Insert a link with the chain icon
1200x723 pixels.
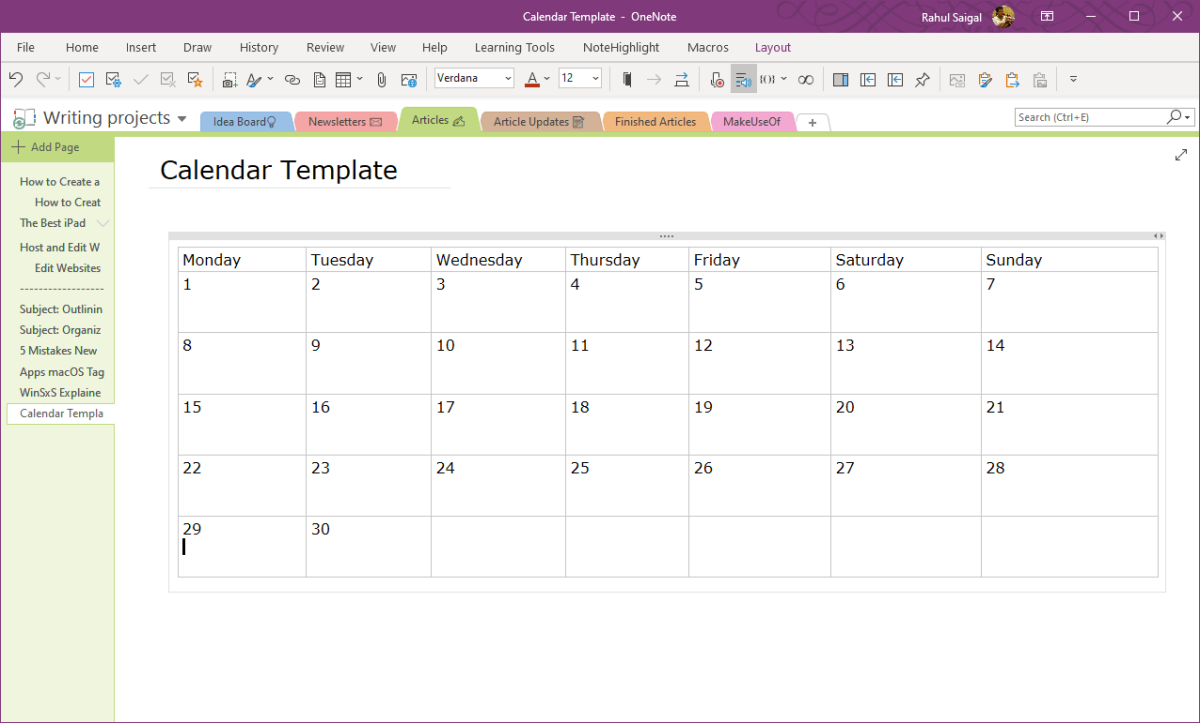292,79
